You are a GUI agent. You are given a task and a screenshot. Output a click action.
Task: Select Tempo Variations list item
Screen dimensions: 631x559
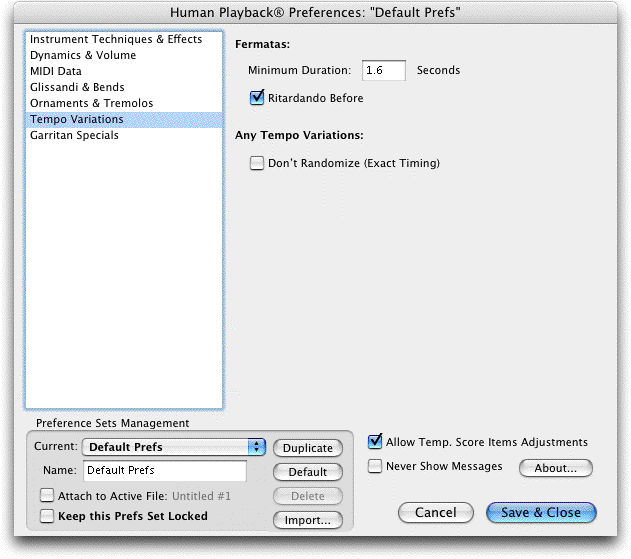[124, 120]
